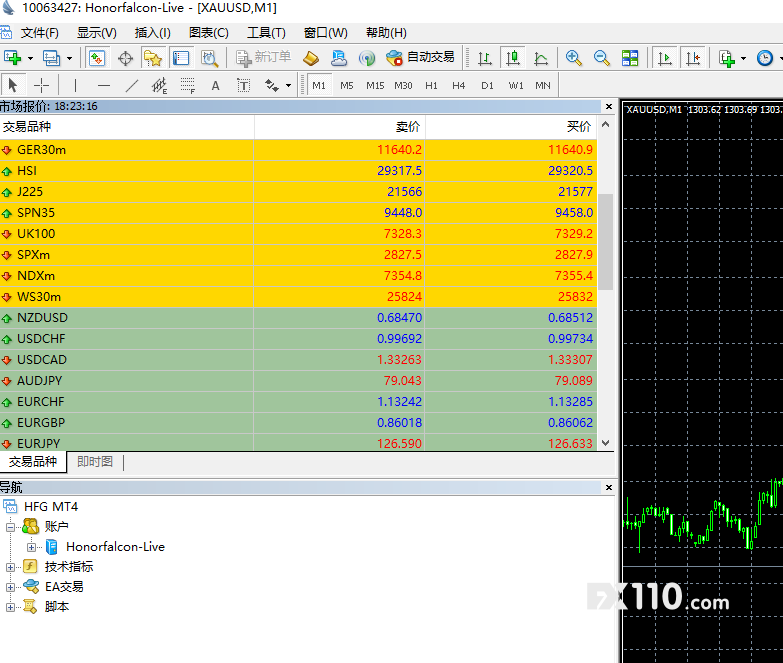Switch timeframe to M15
The width and height of the screenshot is (783, 663).
[x=375, y=85]
